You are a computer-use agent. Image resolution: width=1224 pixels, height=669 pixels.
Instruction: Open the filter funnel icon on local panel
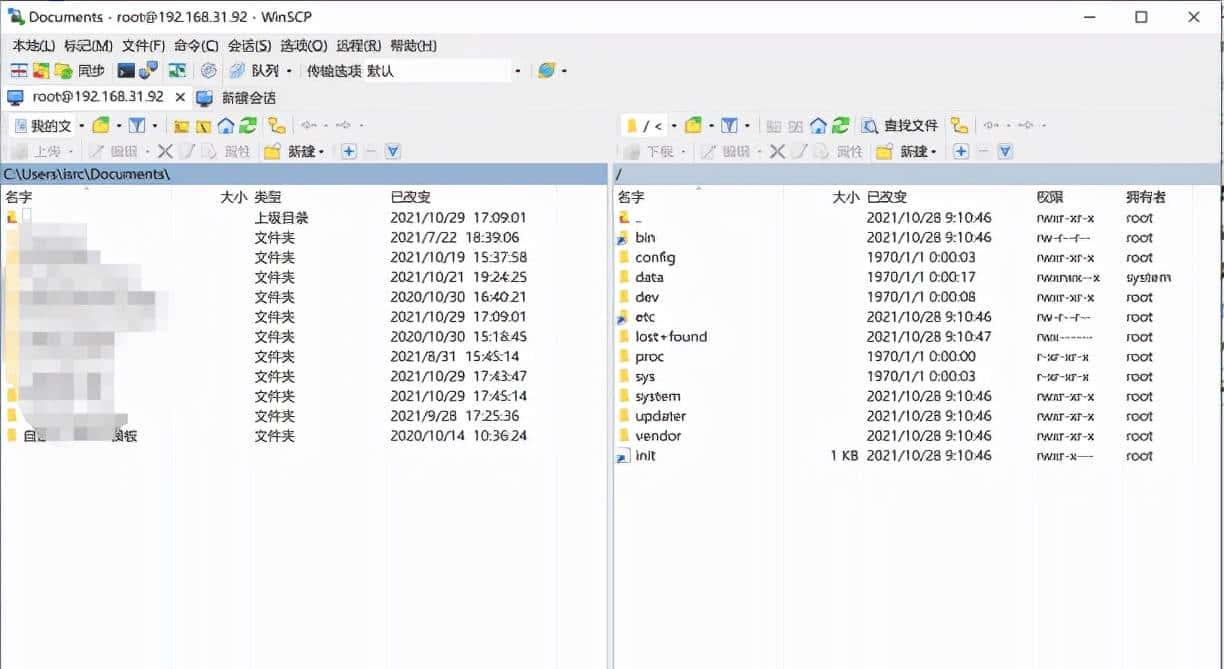tap(136, 125)
